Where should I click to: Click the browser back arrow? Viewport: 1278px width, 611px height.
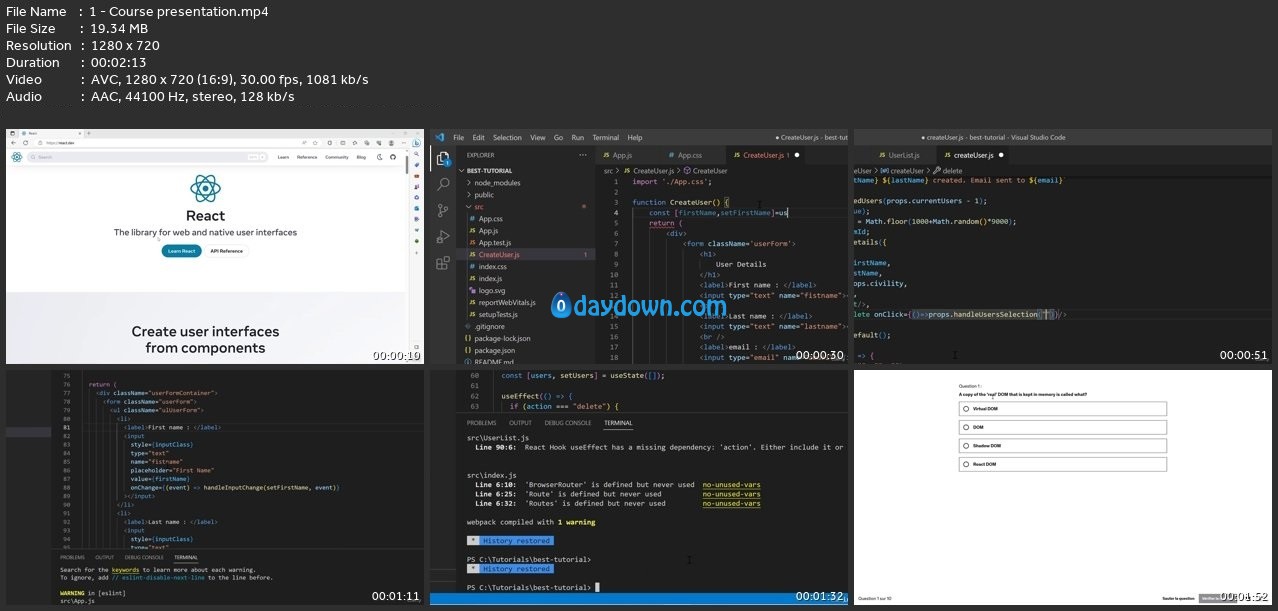click(13, 143)
